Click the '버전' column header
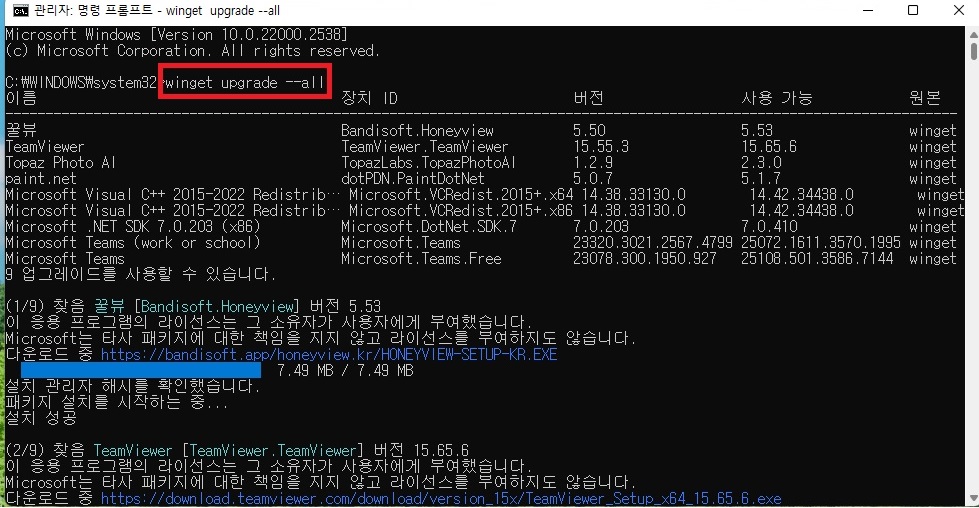The image size is (979, 508). 588,98
